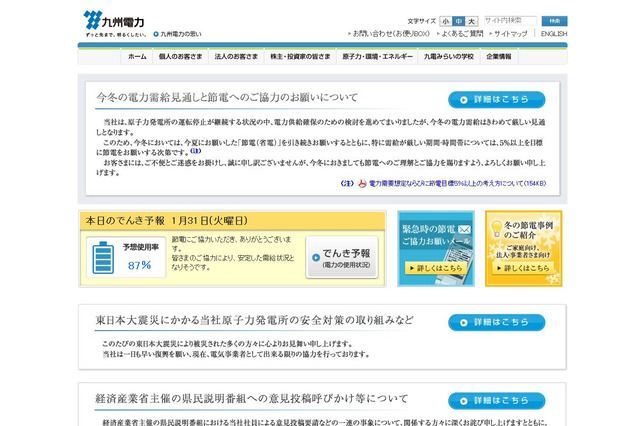Open the 電力需要想定ならびに節電目標 PDF link

tap(458, 184)
